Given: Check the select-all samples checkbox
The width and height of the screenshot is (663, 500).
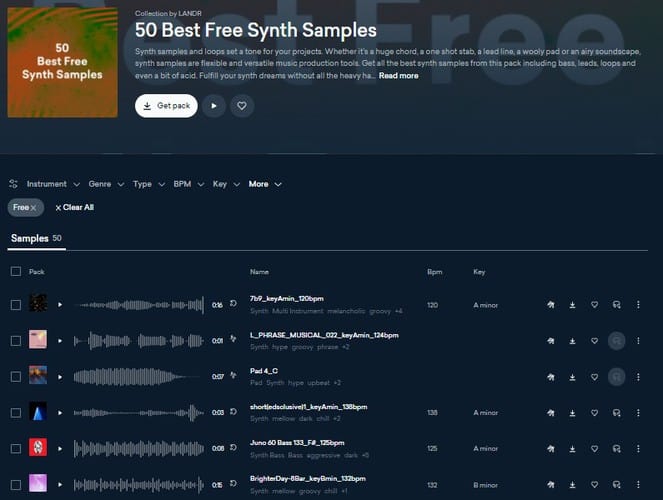Looking at the screenshot, I should pyautogui.click(x=16, y=271).
